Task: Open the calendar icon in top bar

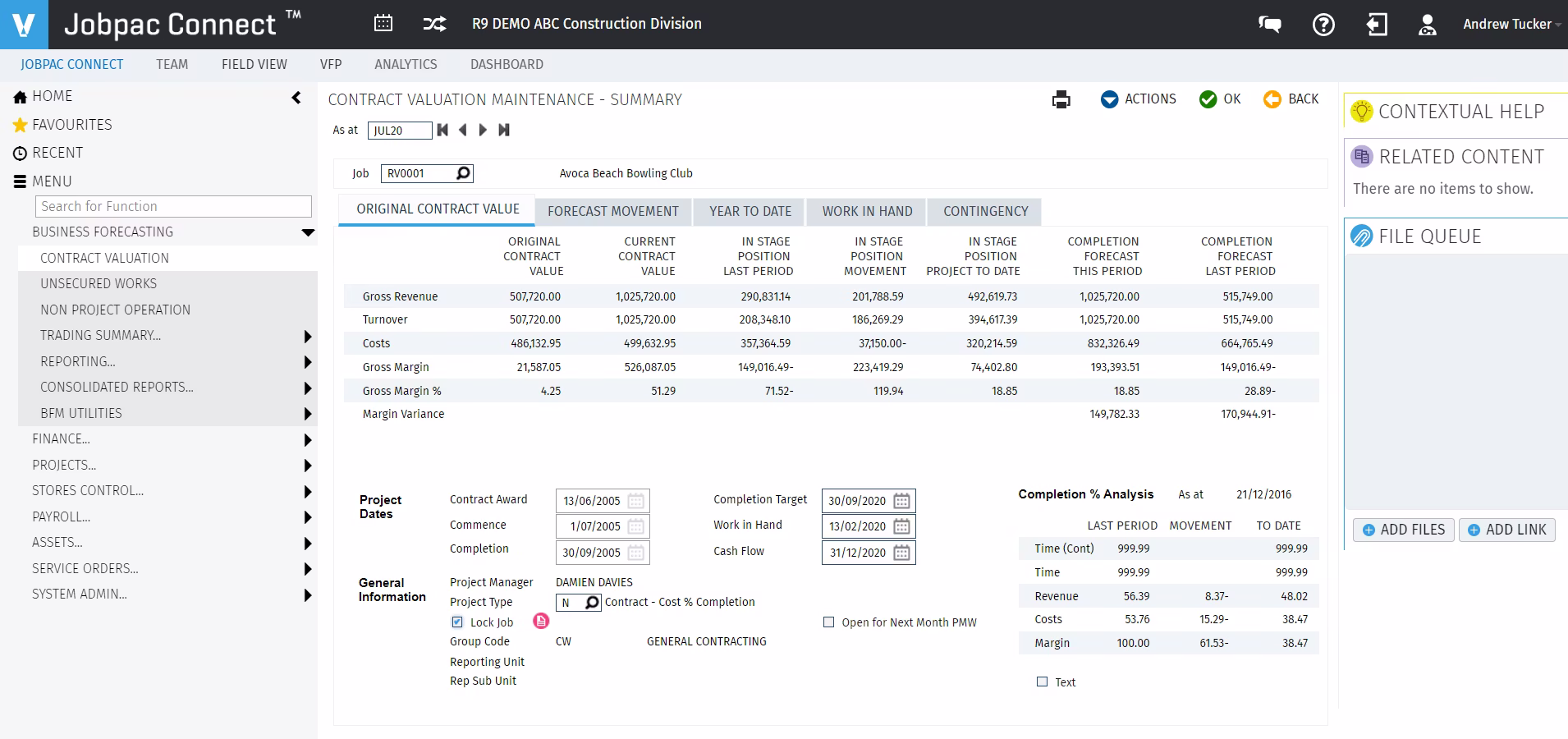Action: 383,24
